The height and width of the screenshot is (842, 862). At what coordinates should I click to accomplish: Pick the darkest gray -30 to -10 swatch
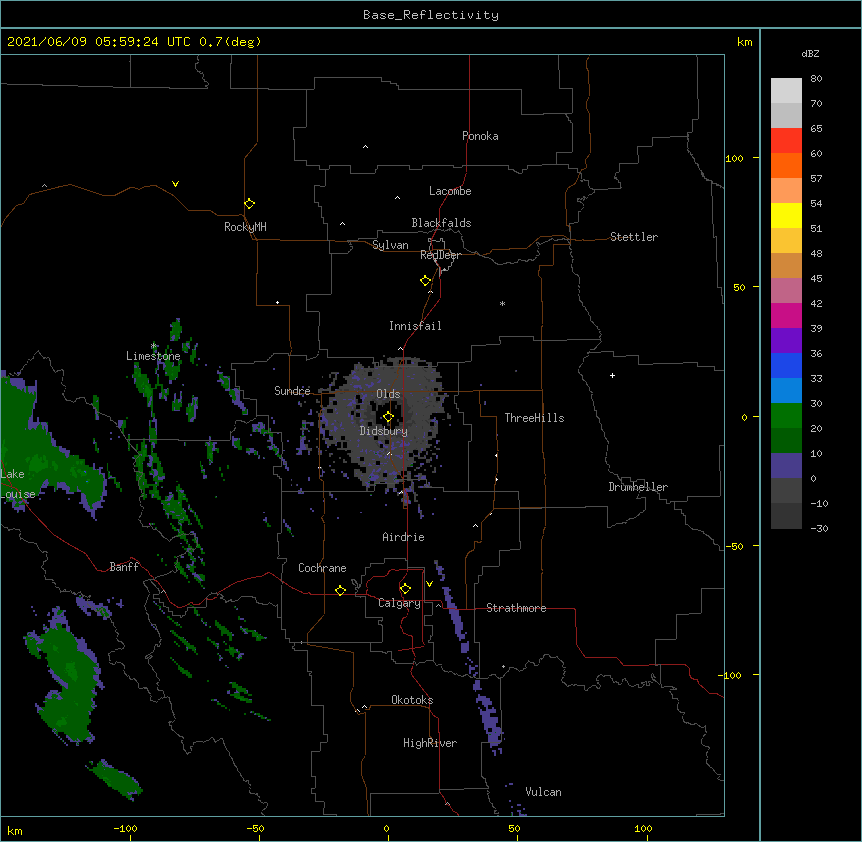[x=786, y=516]
